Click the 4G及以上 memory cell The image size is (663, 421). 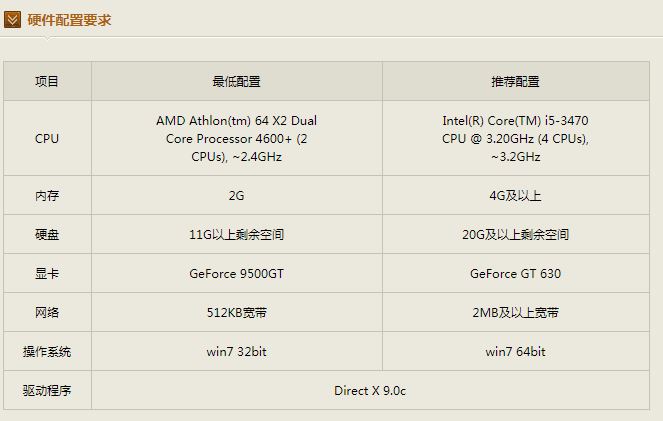click(515, 196)
